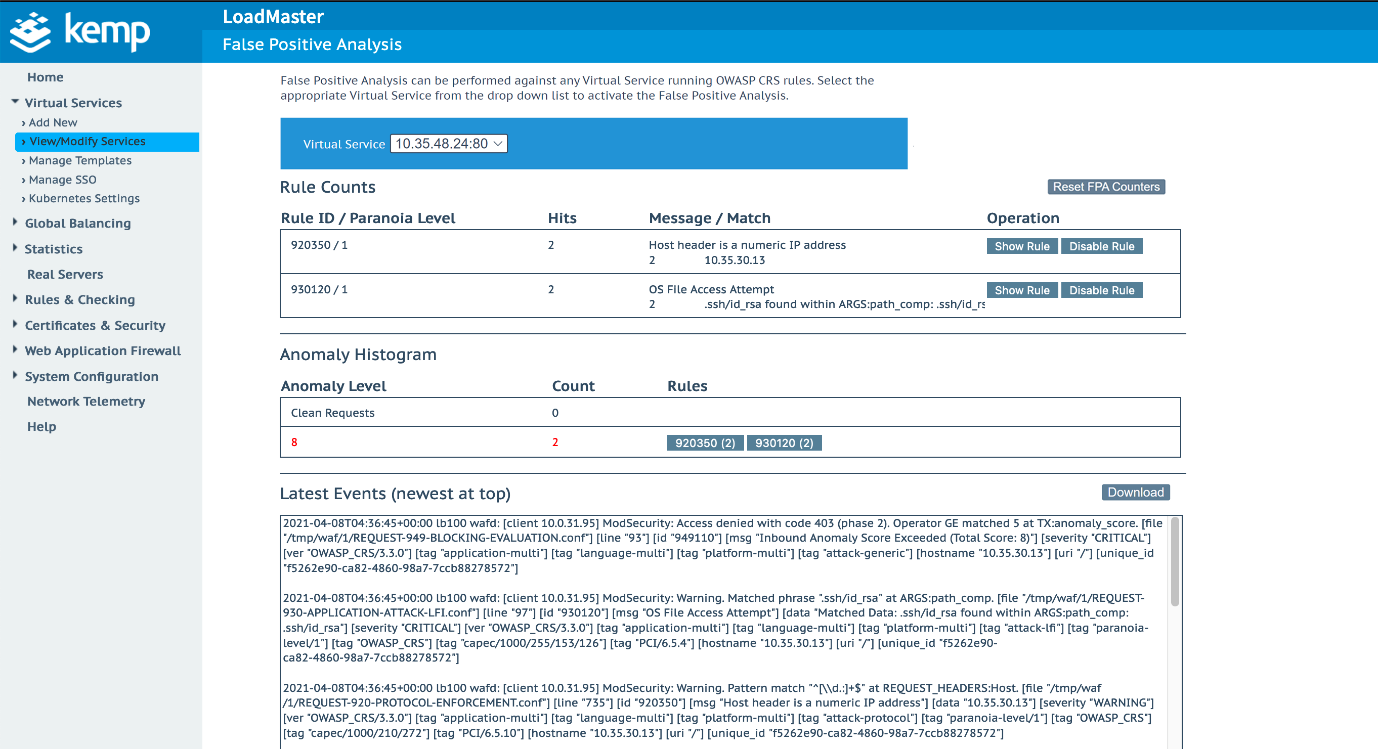Show Rule for rule 930120
1378x749 pixels.
[1022, 290]
